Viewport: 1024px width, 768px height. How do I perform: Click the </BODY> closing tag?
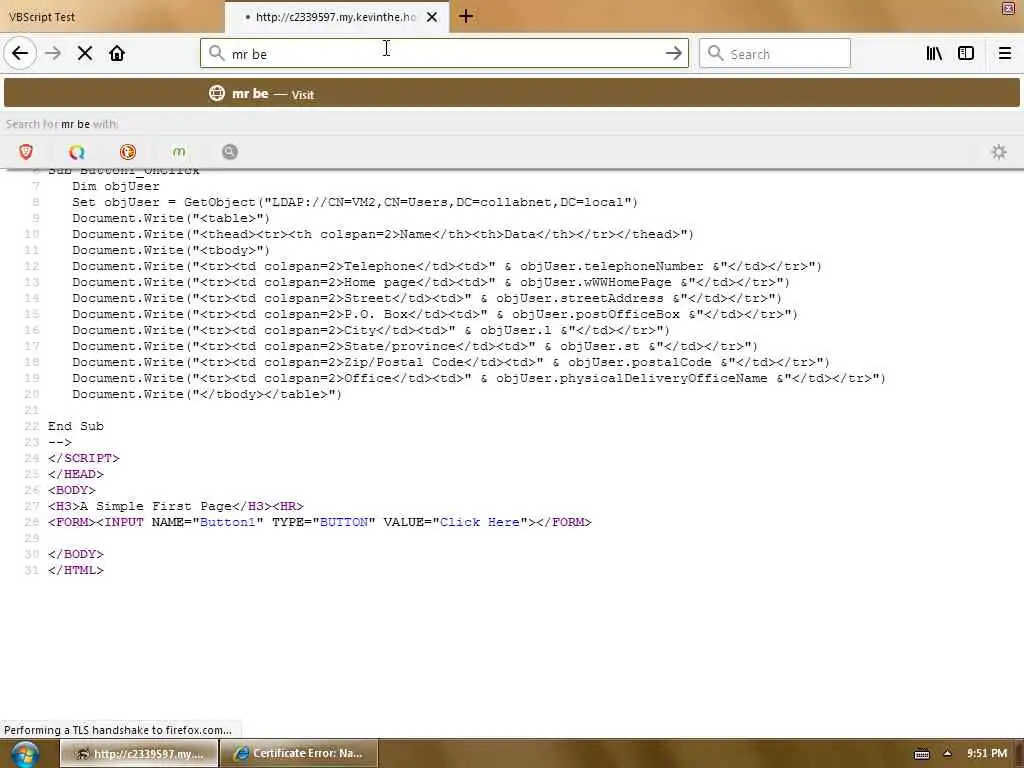76,554
